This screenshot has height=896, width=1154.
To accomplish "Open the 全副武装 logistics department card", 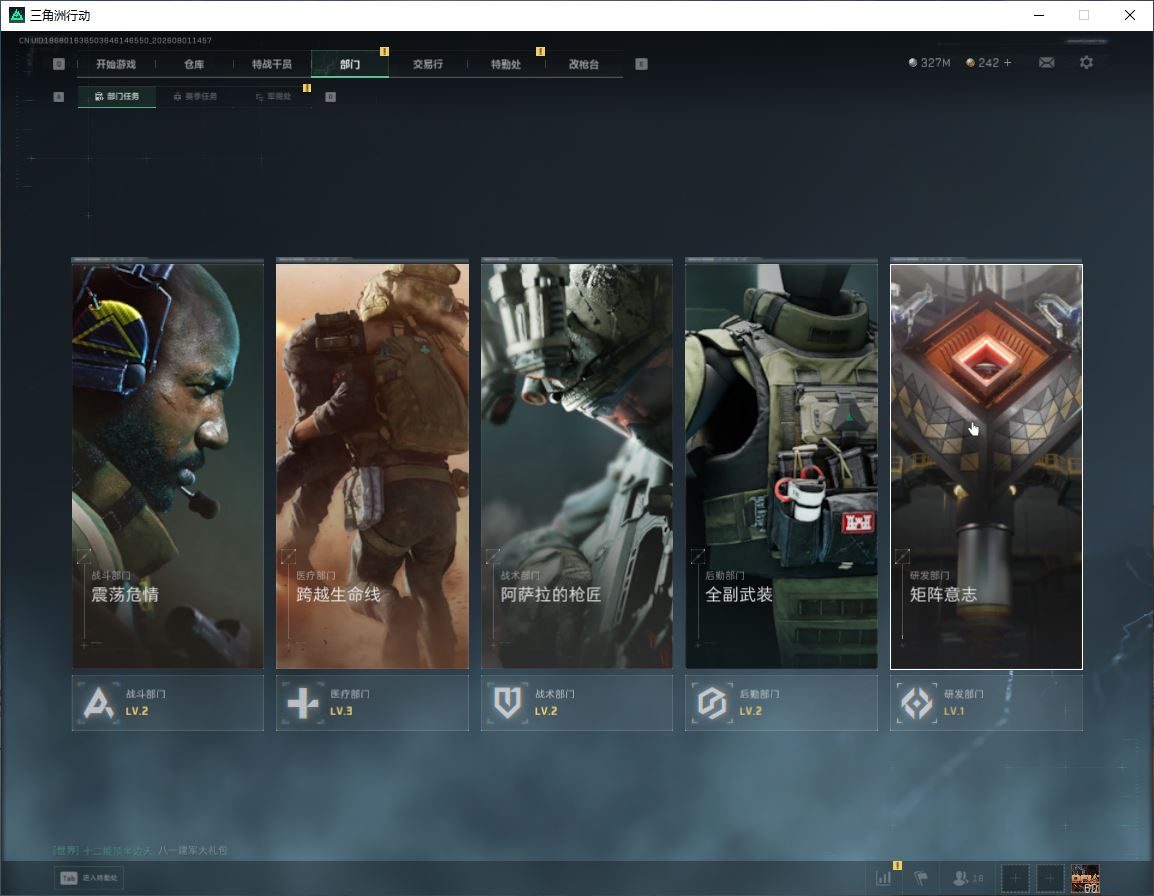I will pos(782,466).
